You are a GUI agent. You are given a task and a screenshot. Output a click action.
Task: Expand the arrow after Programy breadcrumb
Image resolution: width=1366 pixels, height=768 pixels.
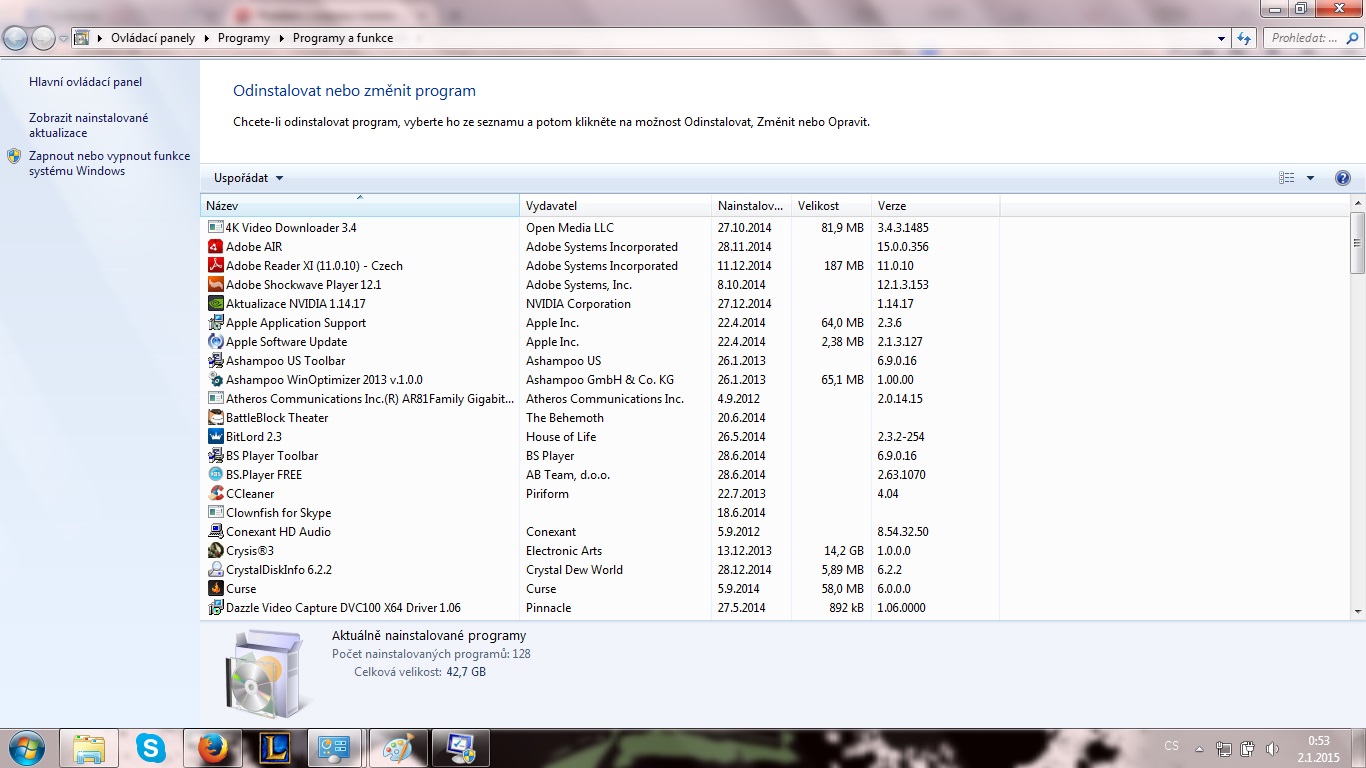[281, 38]
